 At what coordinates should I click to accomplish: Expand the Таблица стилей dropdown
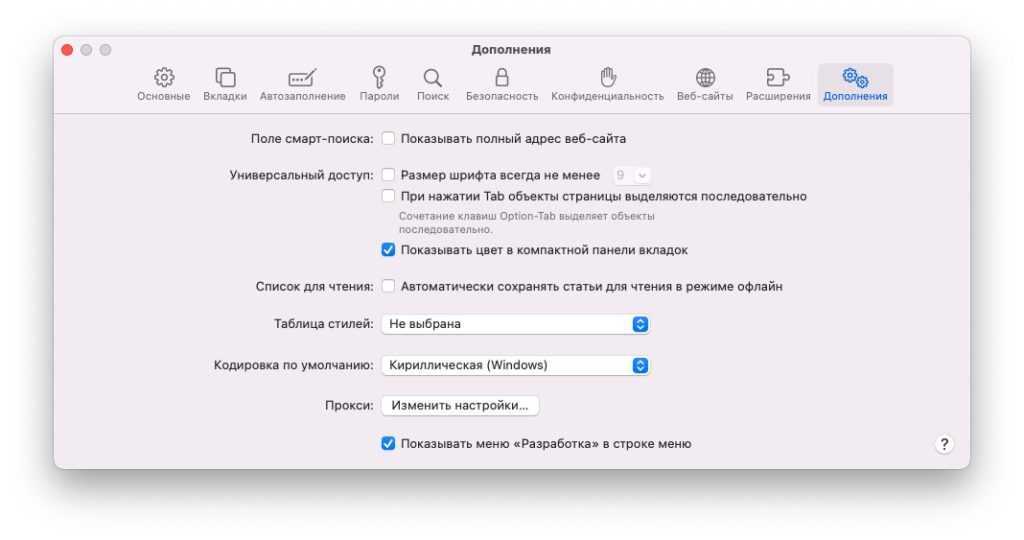(x=515, y=324)
